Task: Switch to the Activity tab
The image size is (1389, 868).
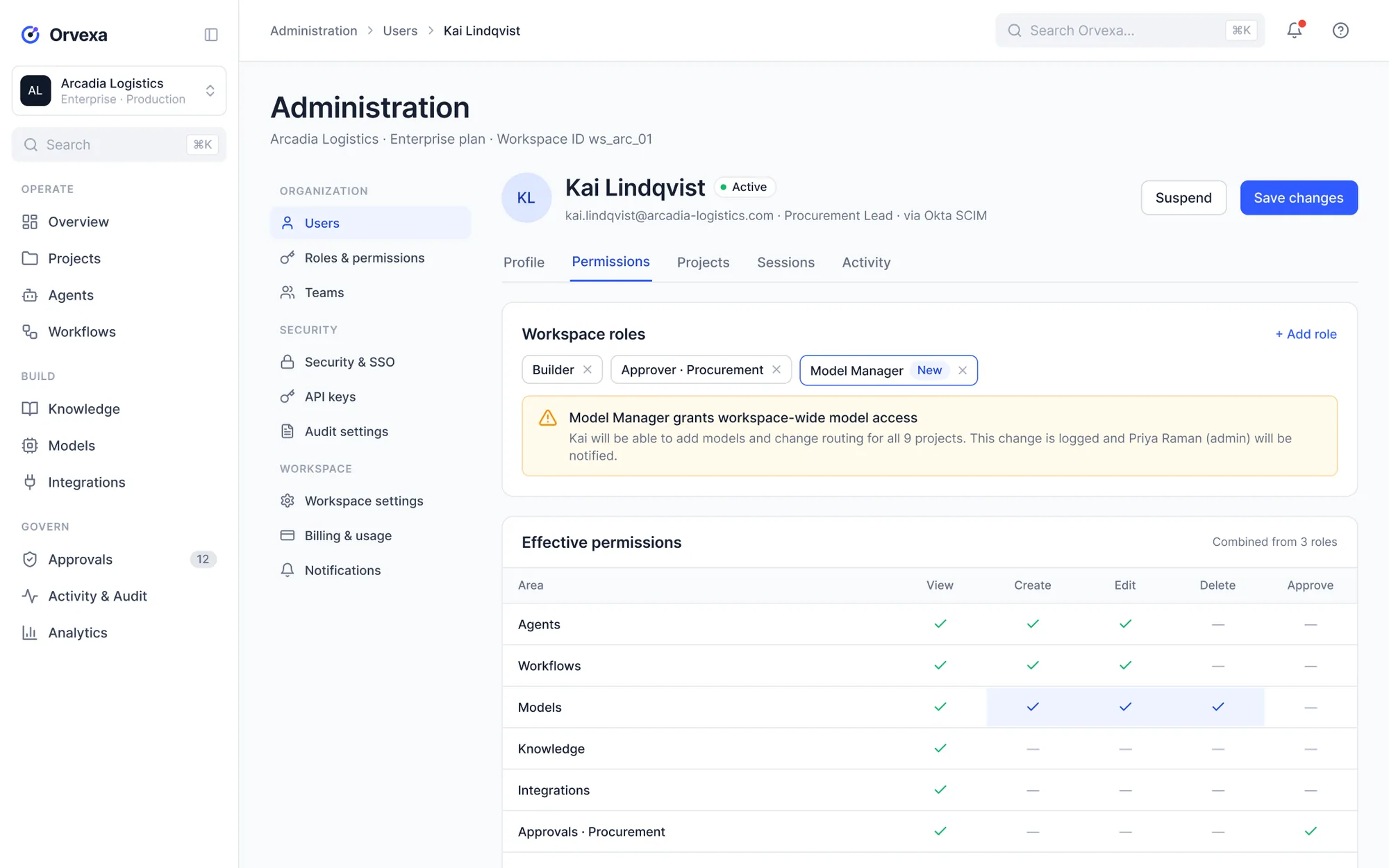Action: pos(866,262)
